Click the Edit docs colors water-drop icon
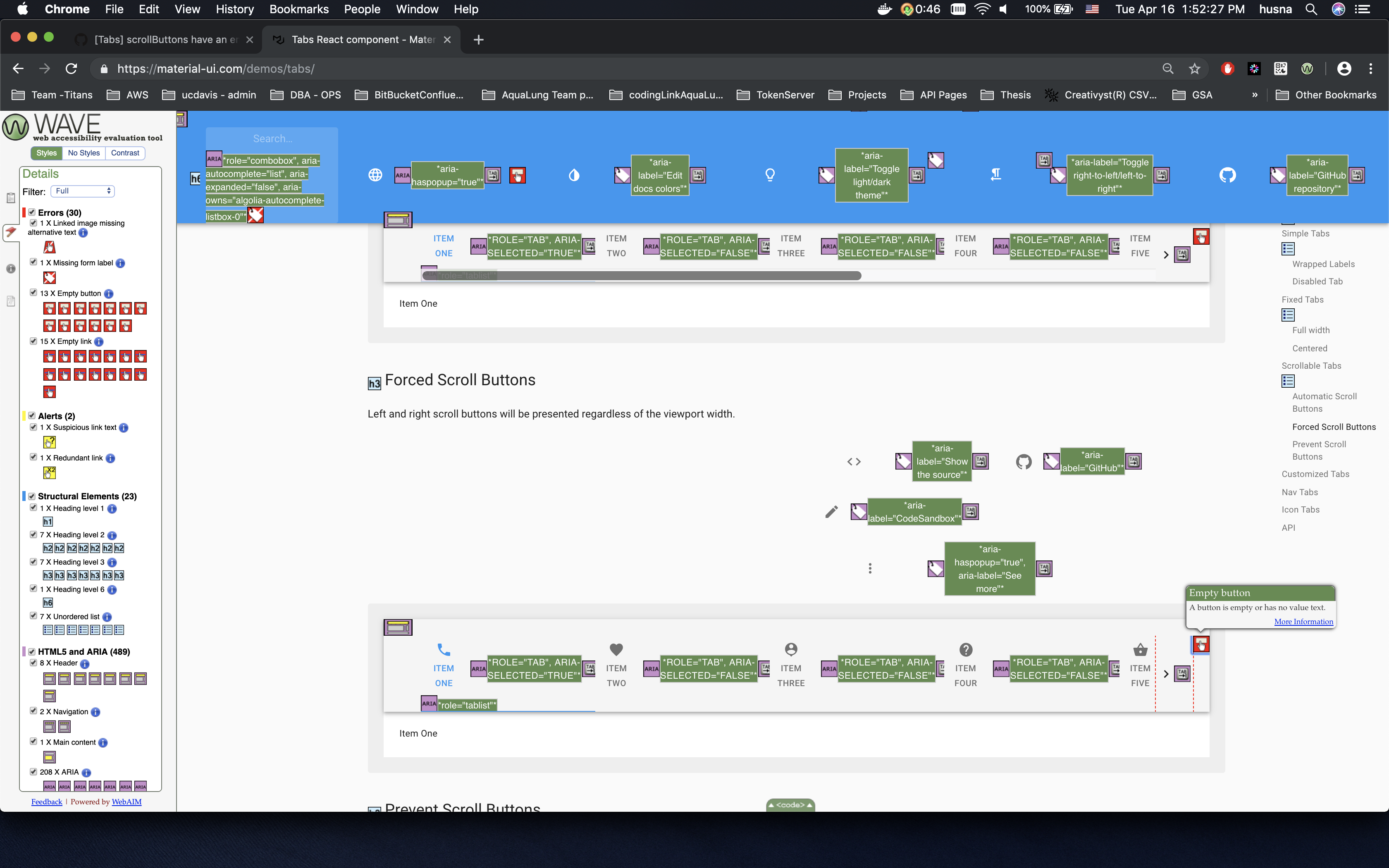Screen dimensions: 1389x868 pyautogui.click(x=575, y=175)
